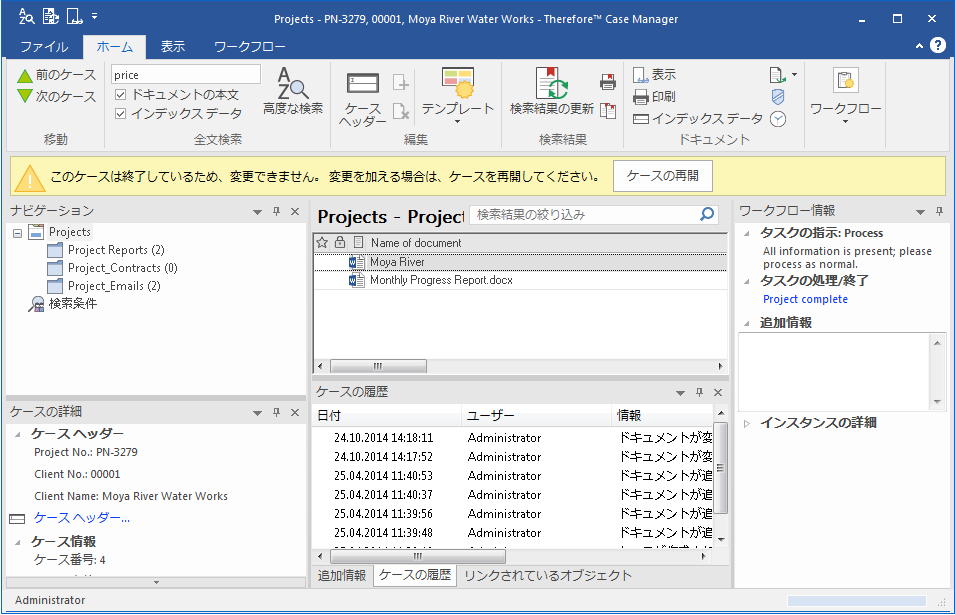This screenshot has height=615, width=955.
Task: Open ケースの詳細 panel dropdown arrow
Action: click(258, 413)
